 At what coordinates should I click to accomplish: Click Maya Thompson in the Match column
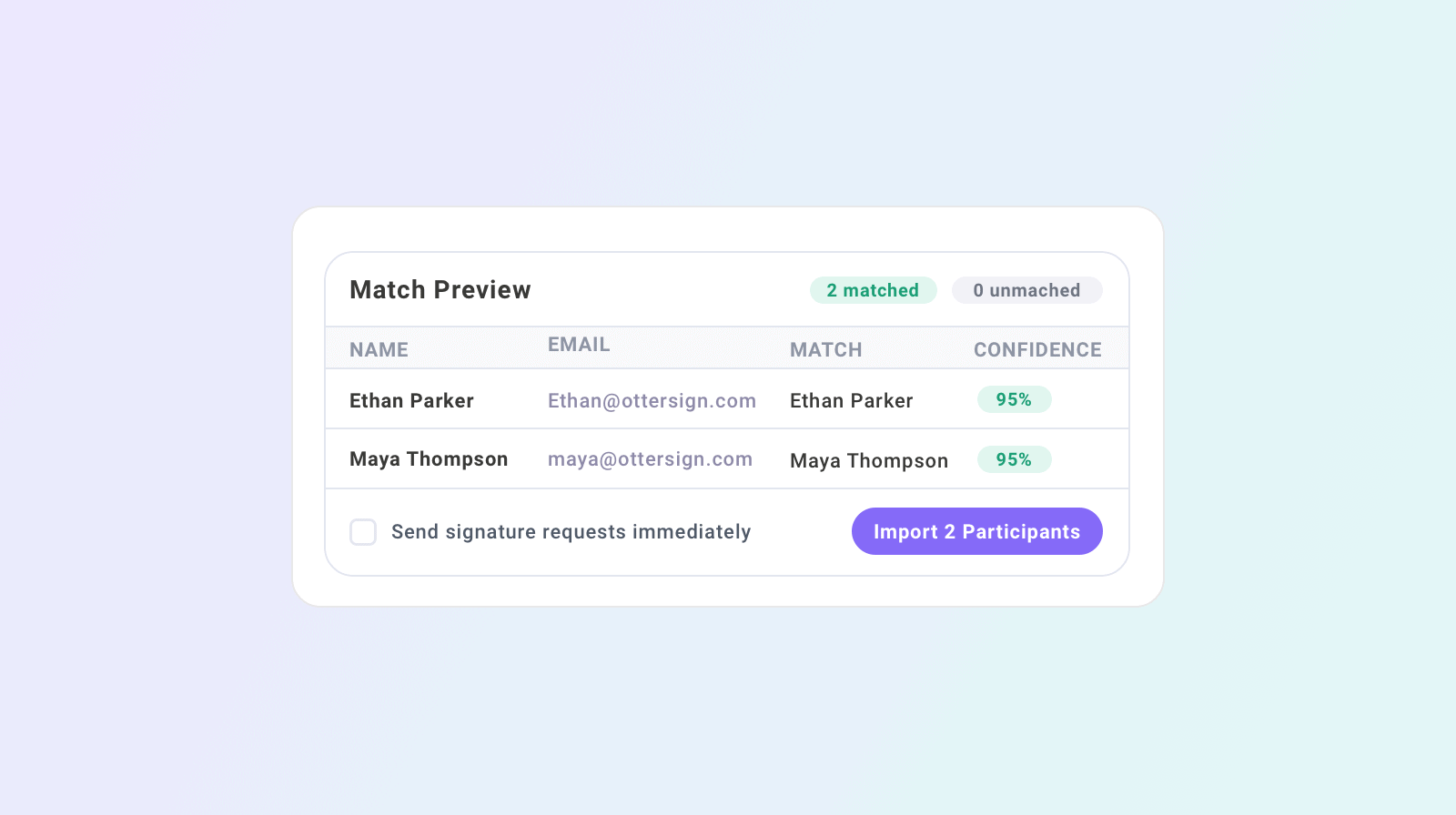868,461
